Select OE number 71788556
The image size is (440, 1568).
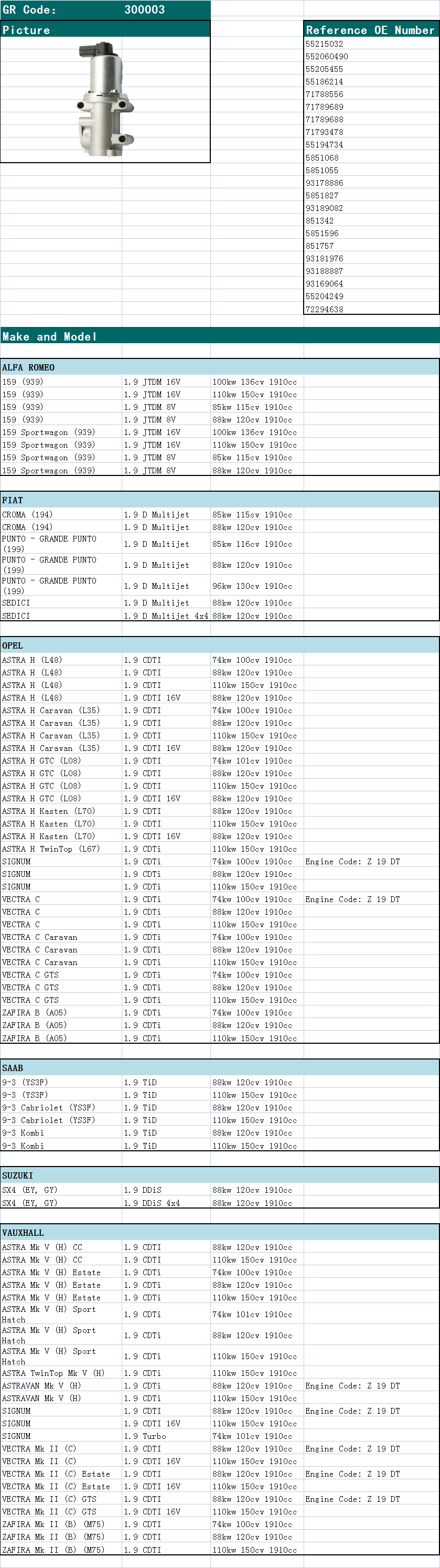click(x=325, y=94)
